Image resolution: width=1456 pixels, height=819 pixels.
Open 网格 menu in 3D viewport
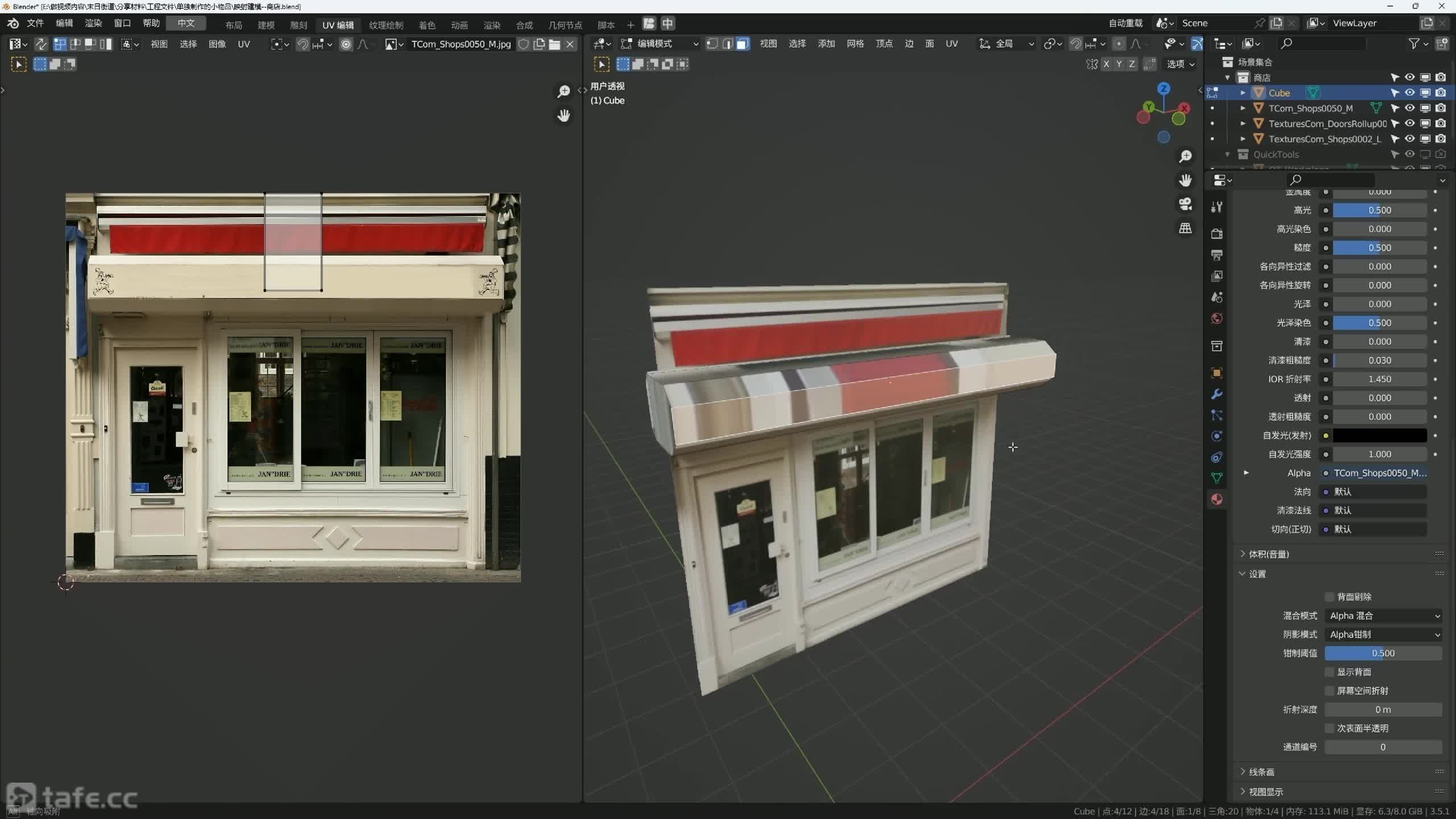tap(855, 44)
